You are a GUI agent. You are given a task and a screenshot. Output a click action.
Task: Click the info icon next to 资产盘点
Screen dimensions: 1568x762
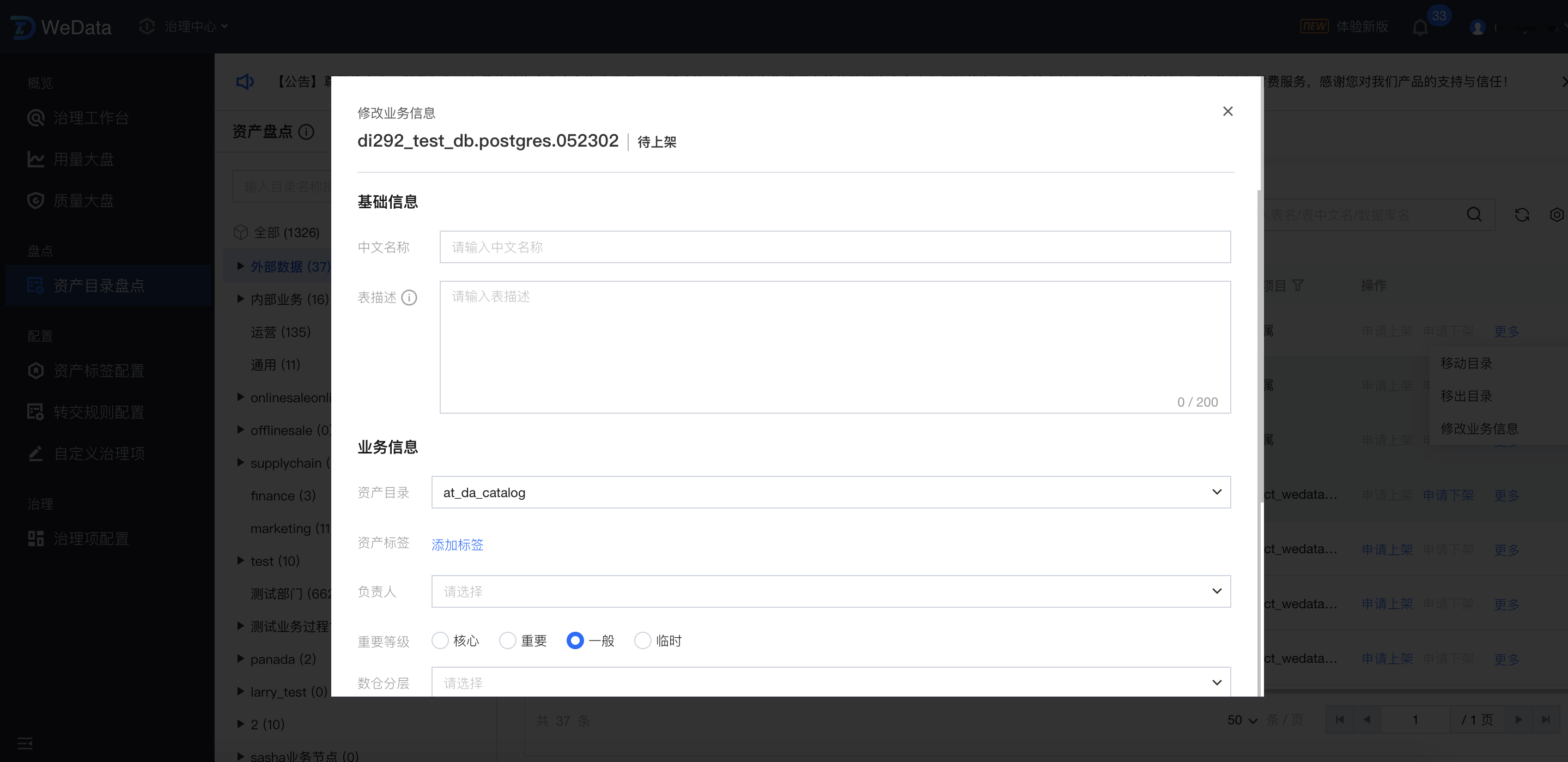click(307, 131)
